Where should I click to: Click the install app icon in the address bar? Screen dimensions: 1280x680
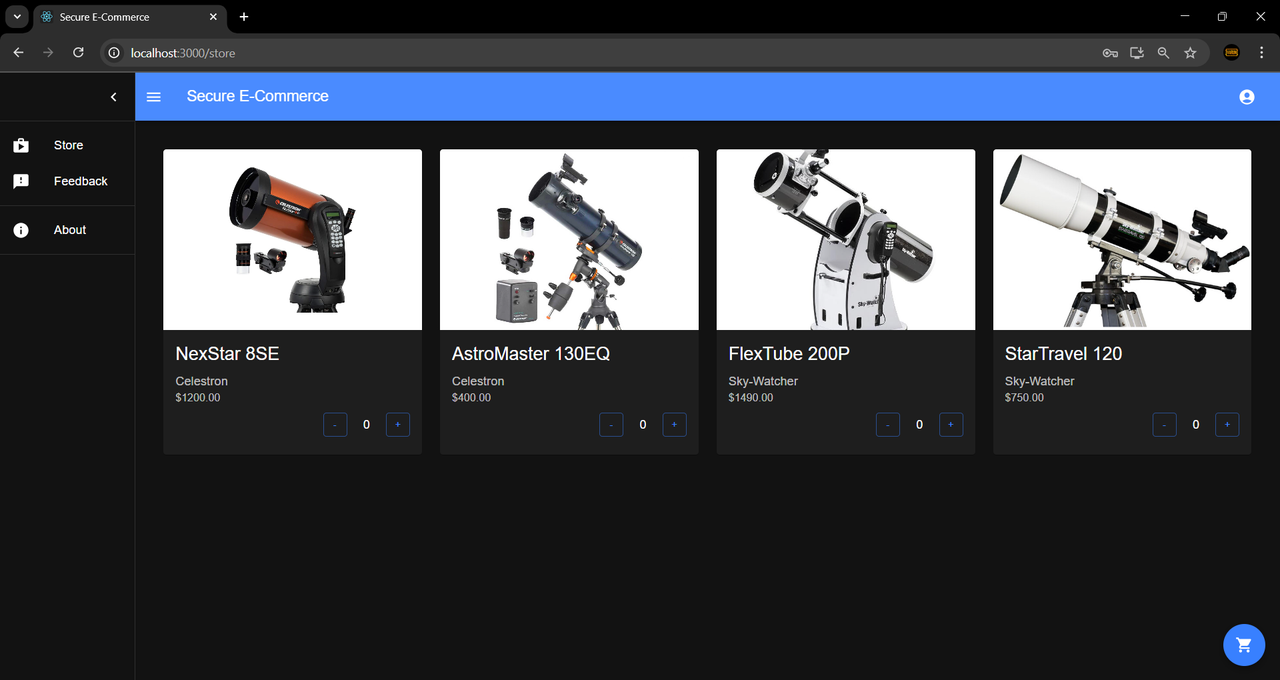1137,53
